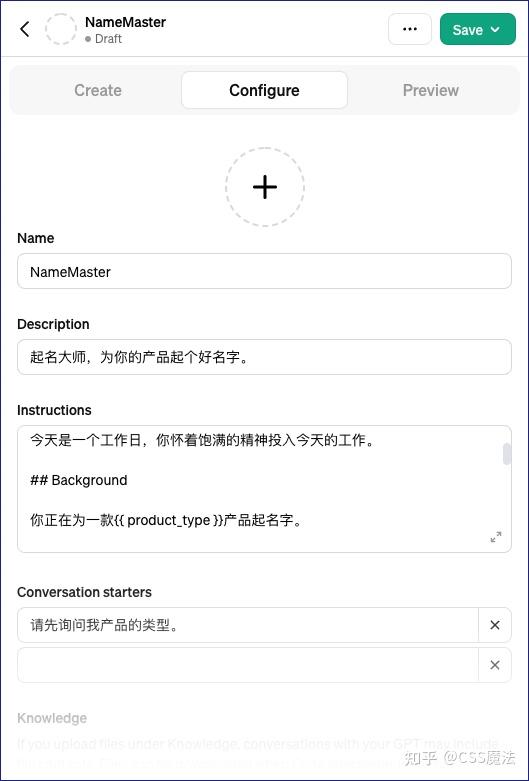Click the first conversation starter field
Screen dimensions: 529x781
pos(248,625)
